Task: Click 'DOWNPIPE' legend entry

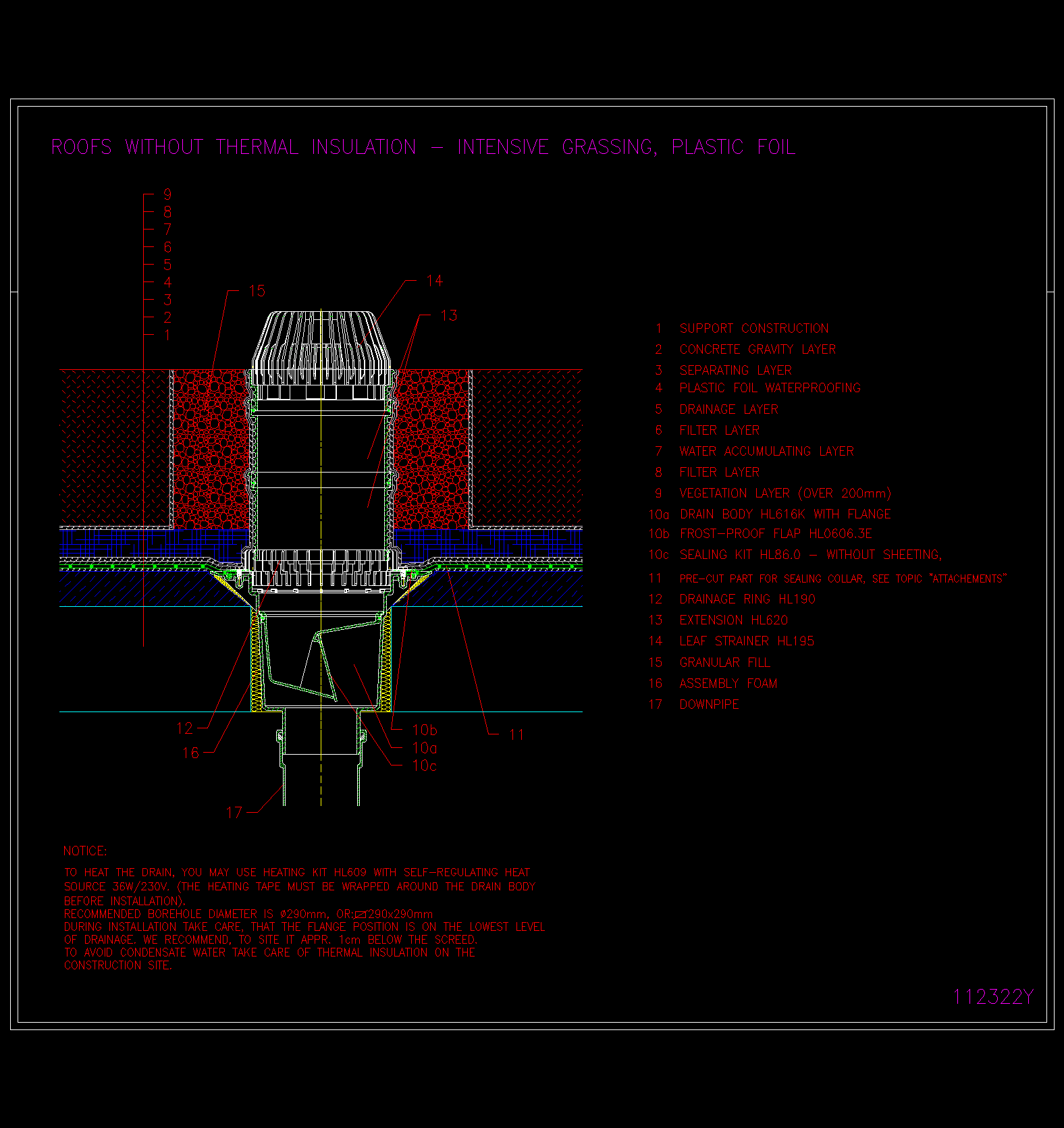Action: (x=709, y=705)
